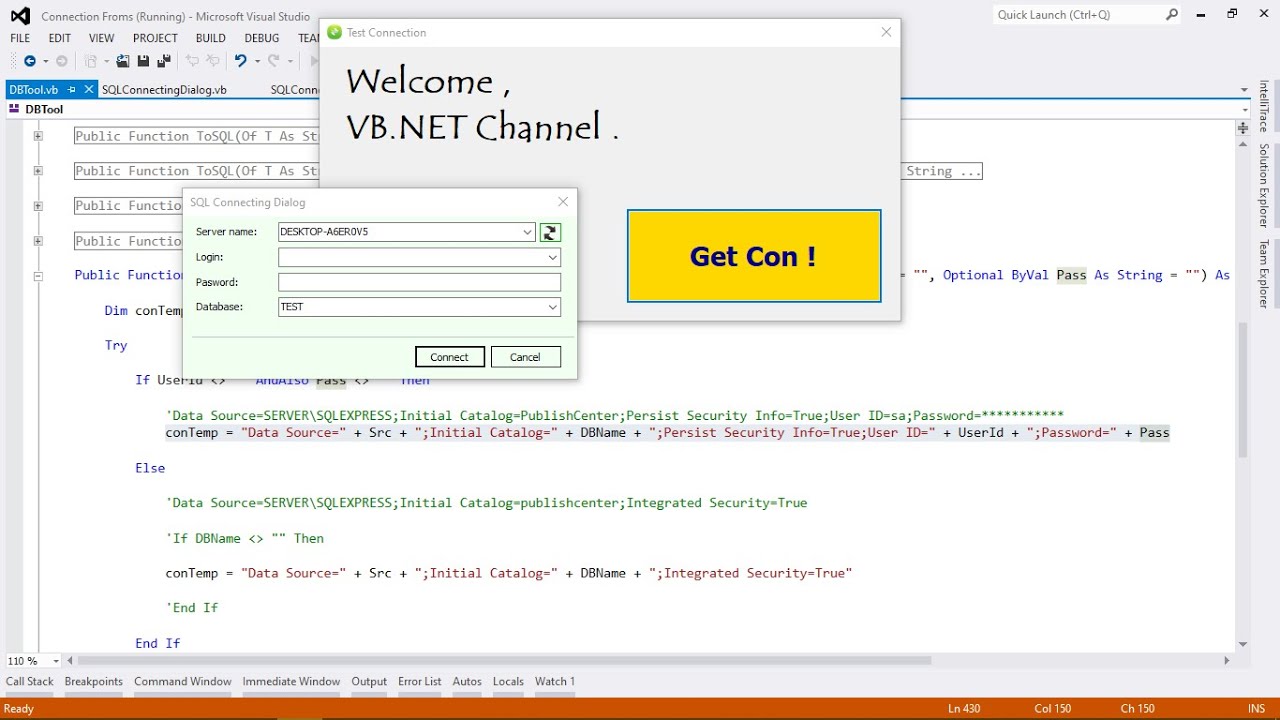This screenshot has height=720, width=1280.
Task: Focus the Quick Launch search box
Action: click(x=1078, y=15)
